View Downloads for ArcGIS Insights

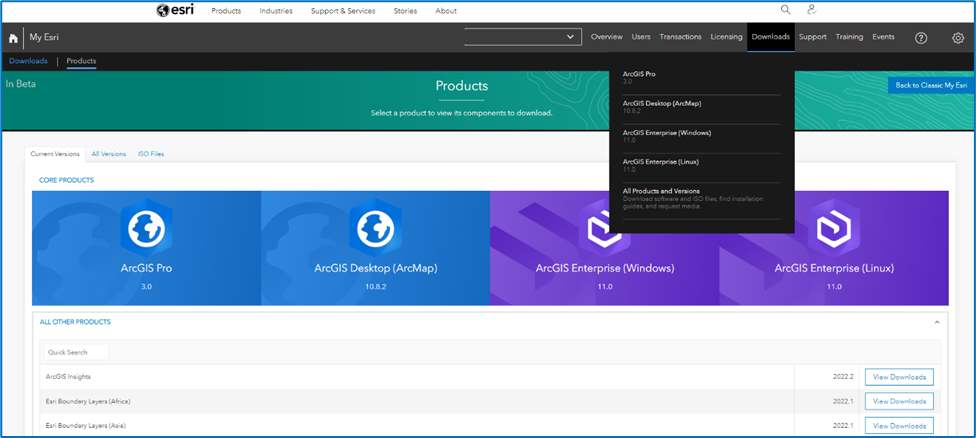pyautogui.click(x=899, y=377)
